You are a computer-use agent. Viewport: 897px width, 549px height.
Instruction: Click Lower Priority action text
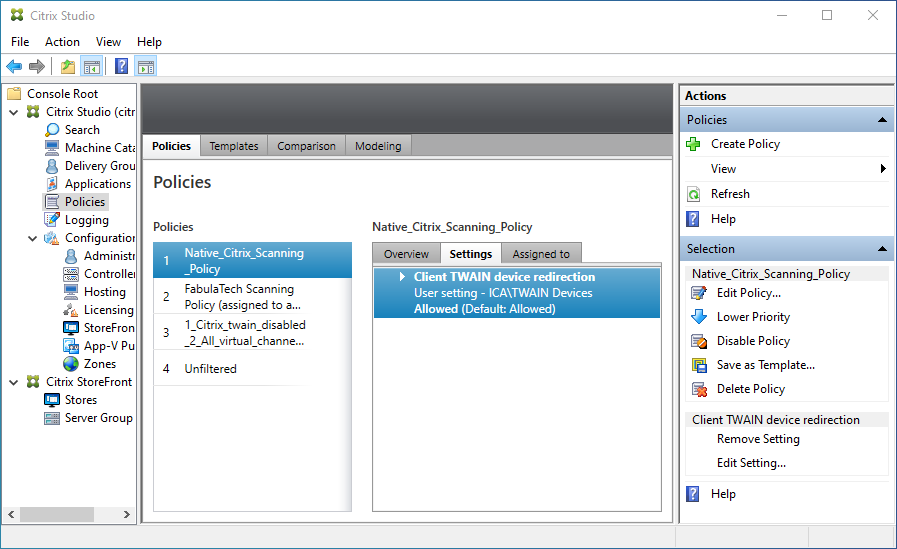tap(753, 317)
